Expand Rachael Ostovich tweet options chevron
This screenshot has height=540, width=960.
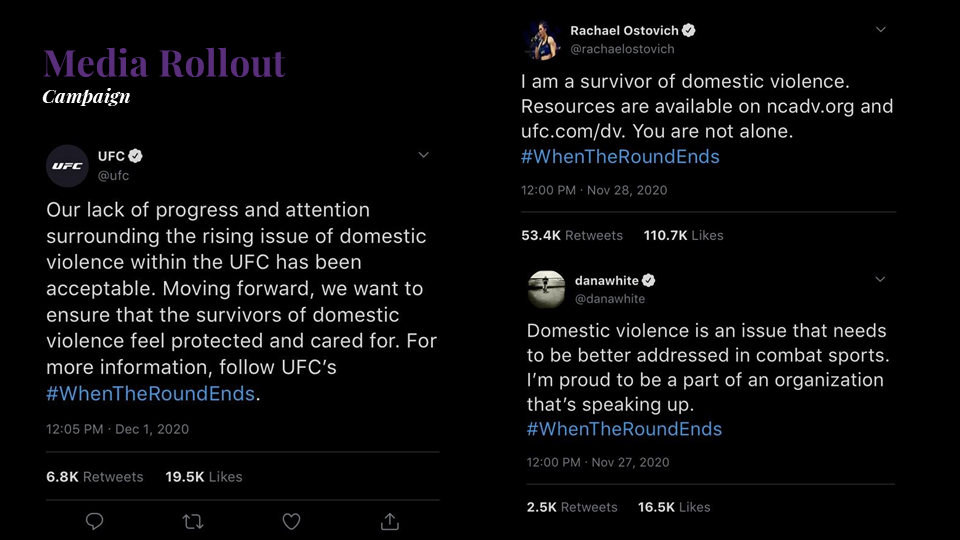click(x=880, y=29)
